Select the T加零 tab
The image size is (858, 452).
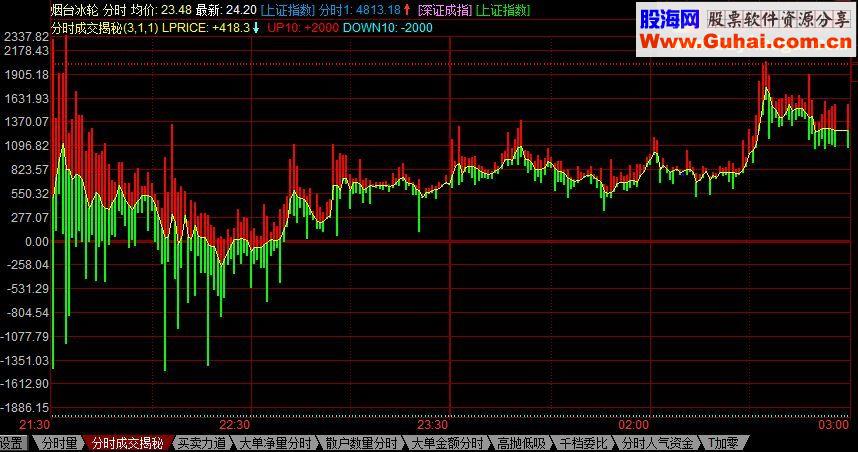(722, 443)
